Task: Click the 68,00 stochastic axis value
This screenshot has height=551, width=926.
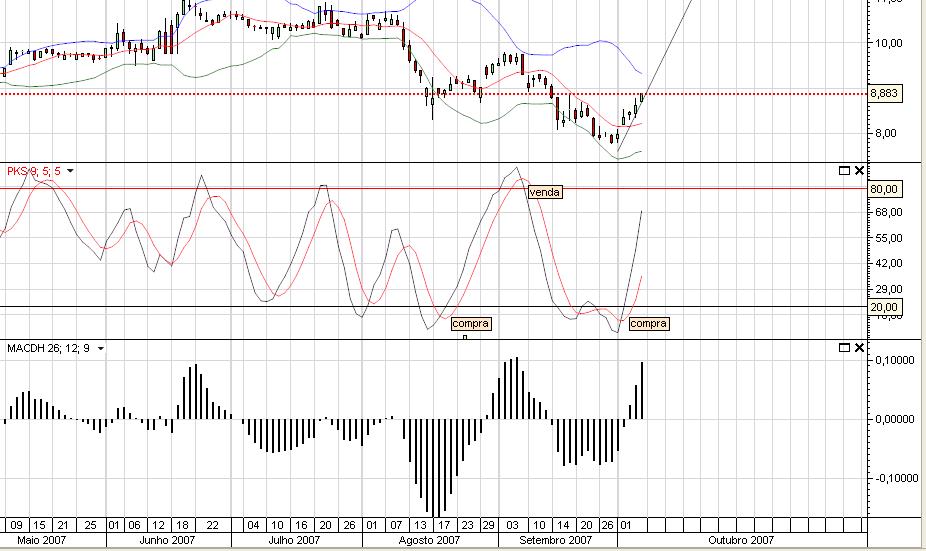Action: click(x=889, y=213)
